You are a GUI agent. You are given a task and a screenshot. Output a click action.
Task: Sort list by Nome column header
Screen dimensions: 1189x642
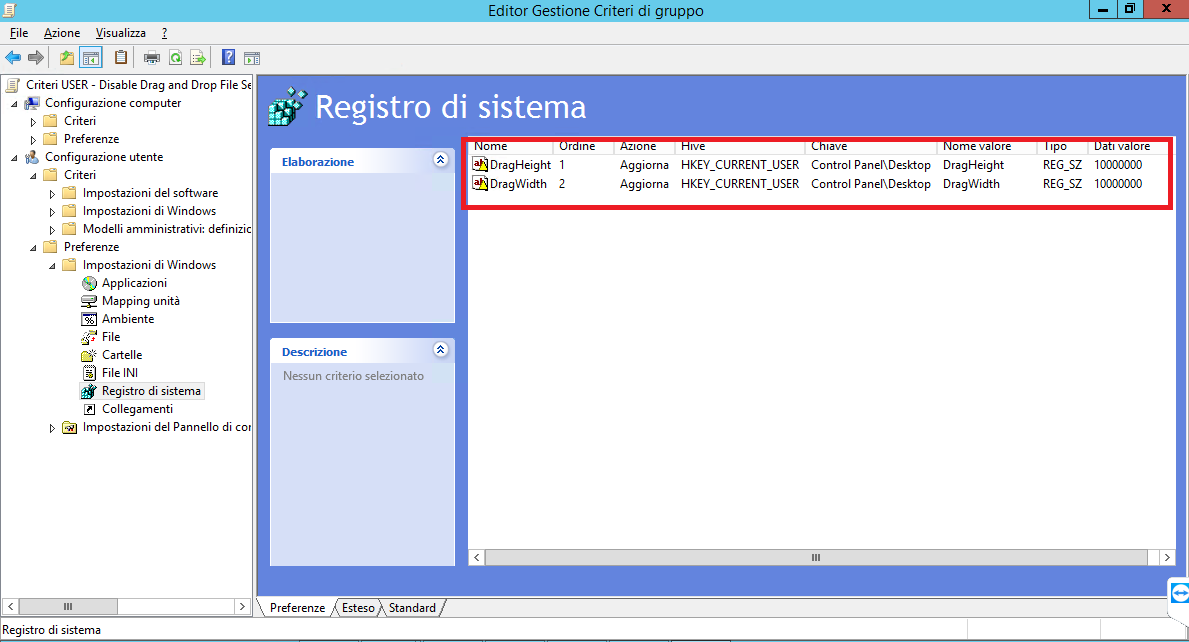click(511, 146)
